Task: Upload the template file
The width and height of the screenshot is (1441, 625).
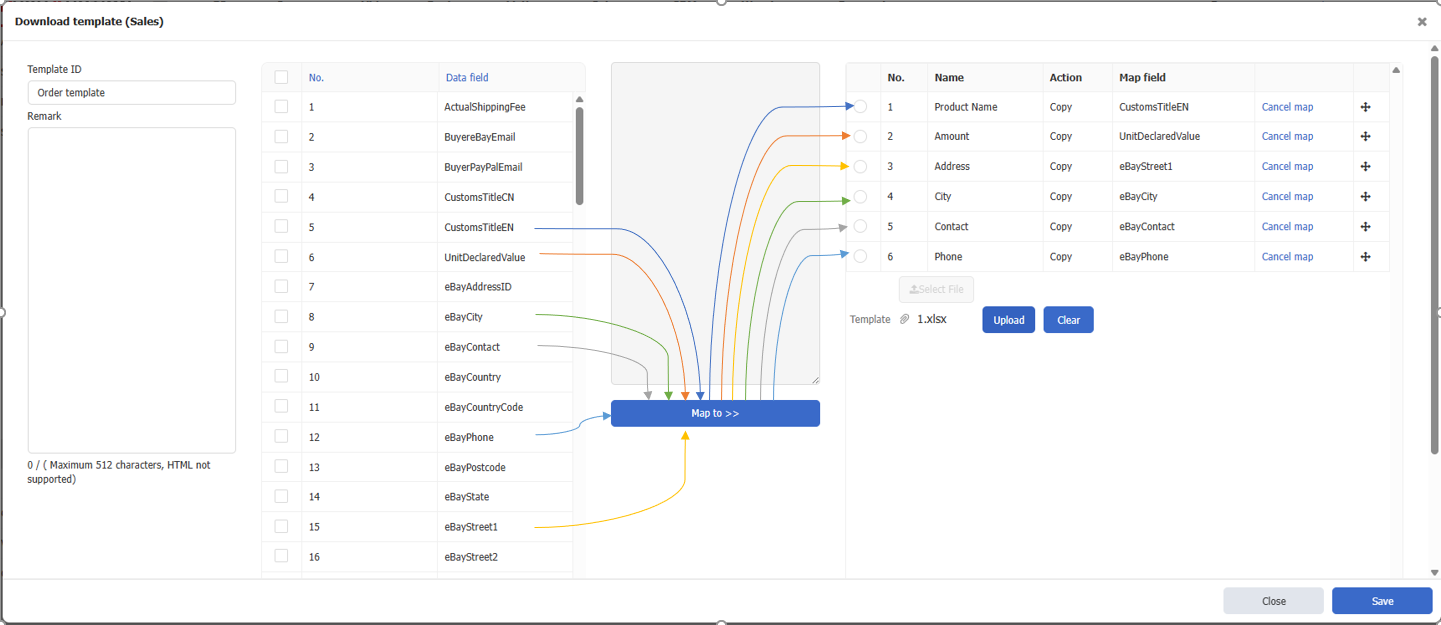Action: pyautogui.click(x=1008, y=320)
